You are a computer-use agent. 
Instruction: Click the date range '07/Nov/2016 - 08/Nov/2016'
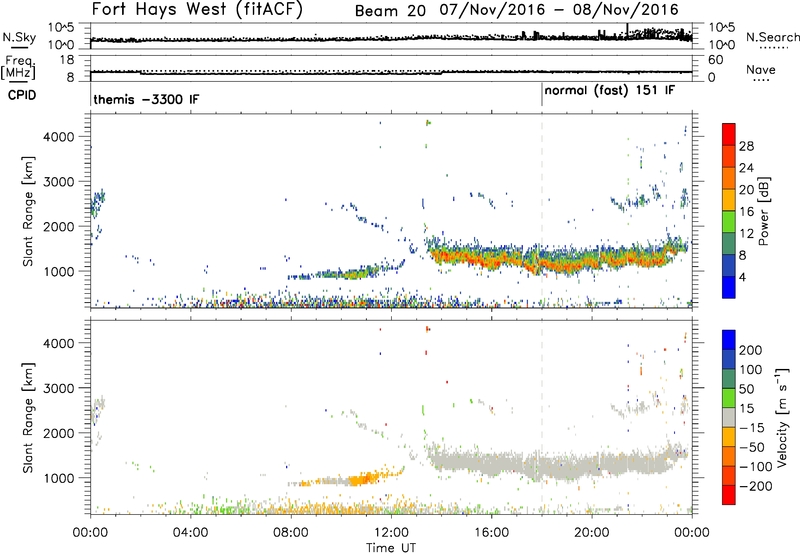[x=559, y=10]
